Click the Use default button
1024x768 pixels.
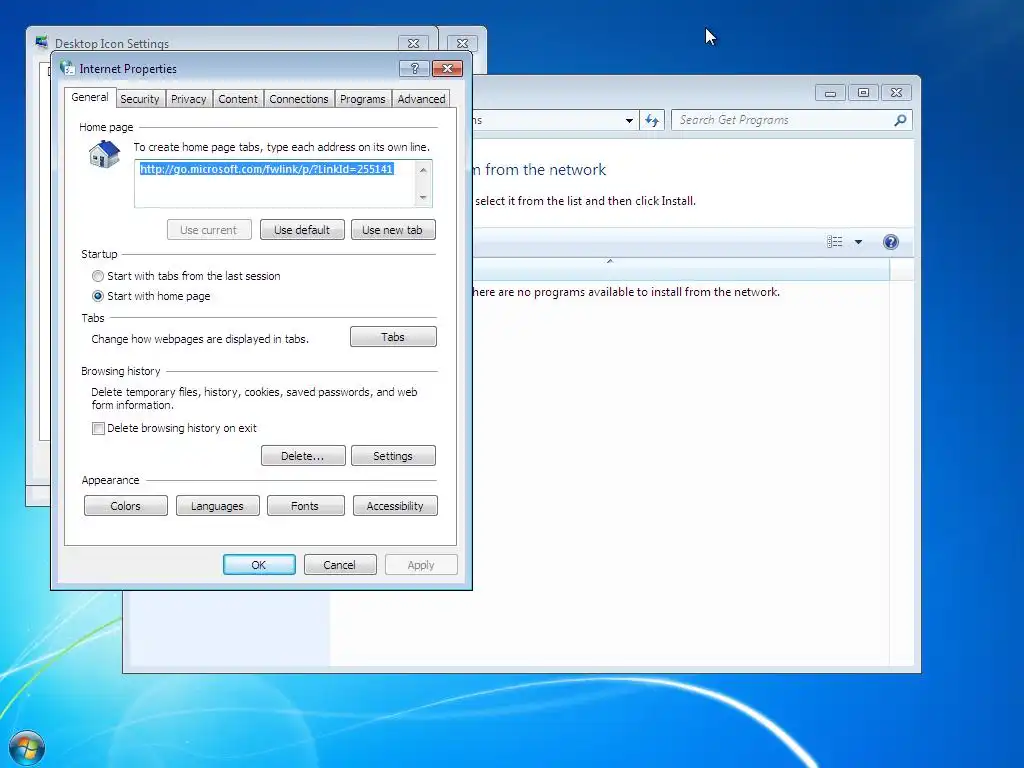302,230
